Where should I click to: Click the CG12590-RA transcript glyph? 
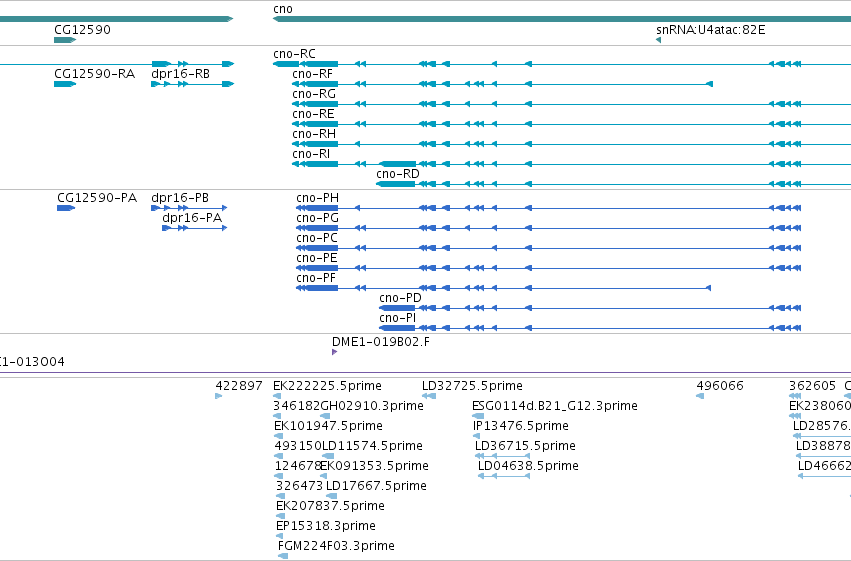(65, 84)
